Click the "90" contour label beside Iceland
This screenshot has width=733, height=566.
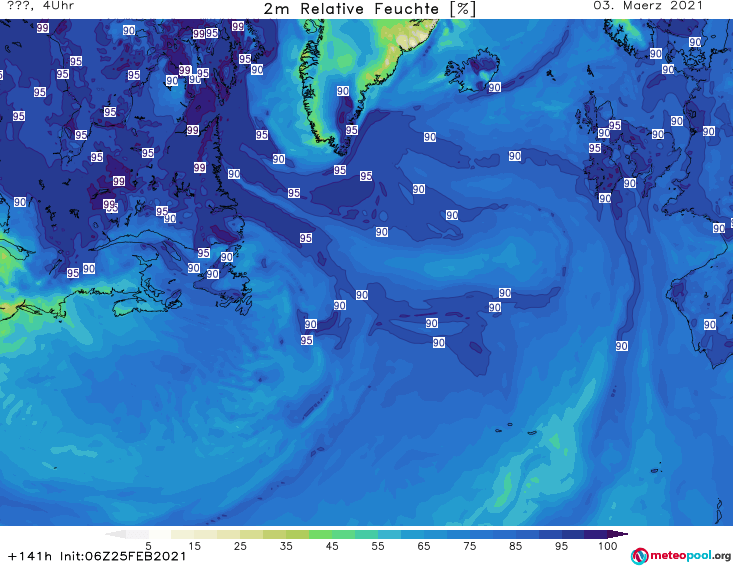coord(494,87)
